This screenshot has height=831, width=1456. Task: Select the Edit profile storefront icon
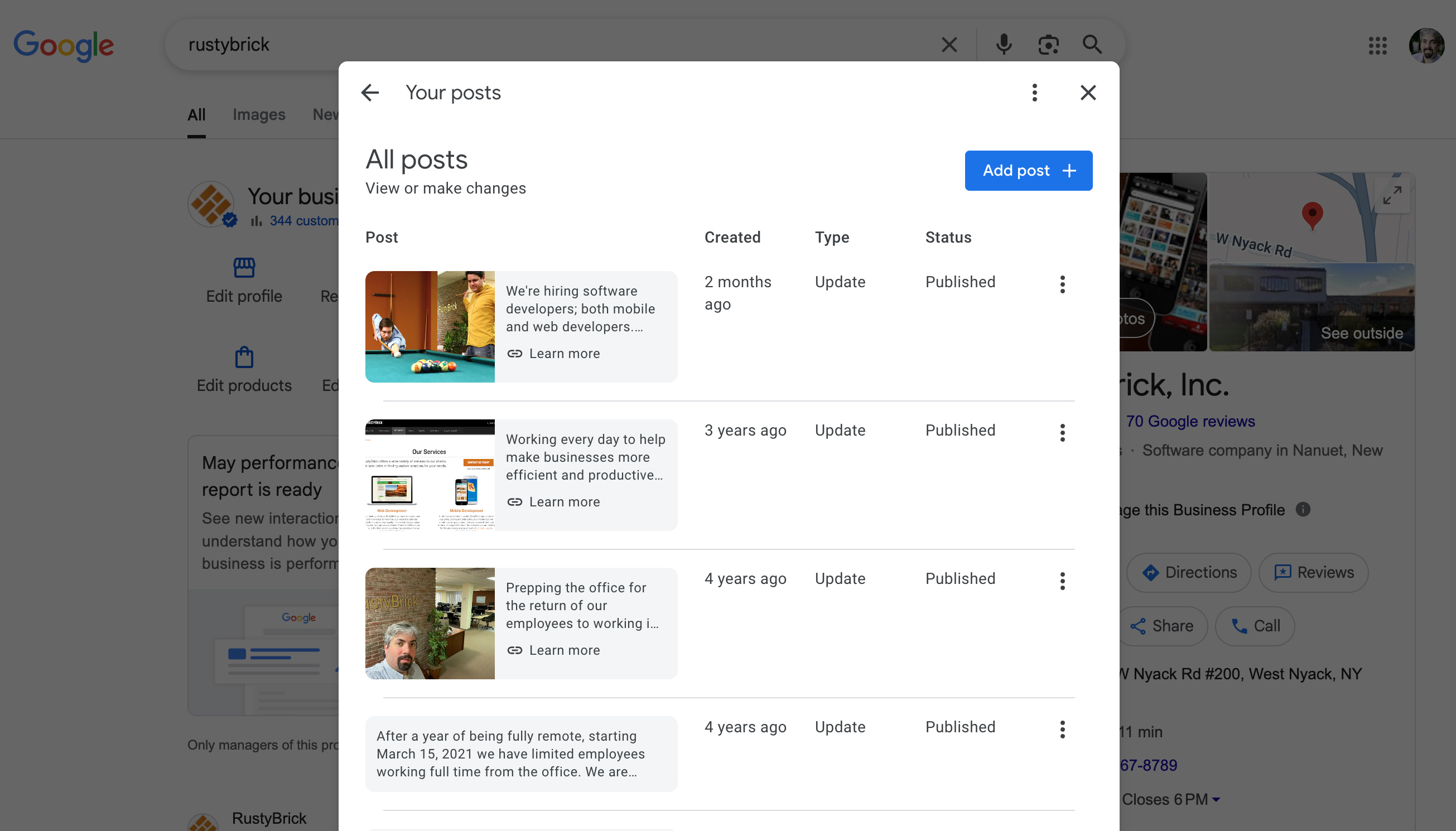(243, 267)
